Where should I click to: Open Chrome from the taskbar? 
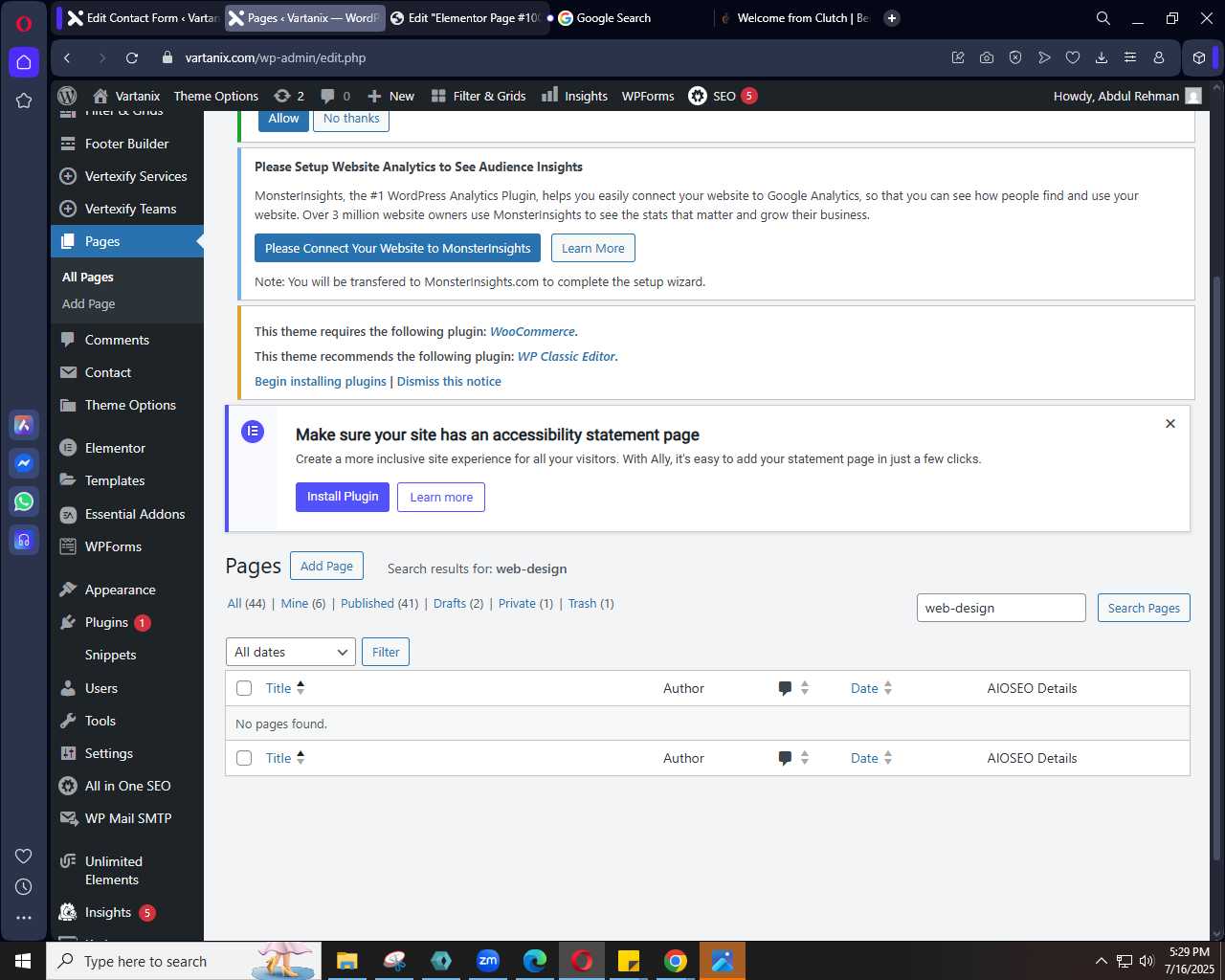pos(676,961)
